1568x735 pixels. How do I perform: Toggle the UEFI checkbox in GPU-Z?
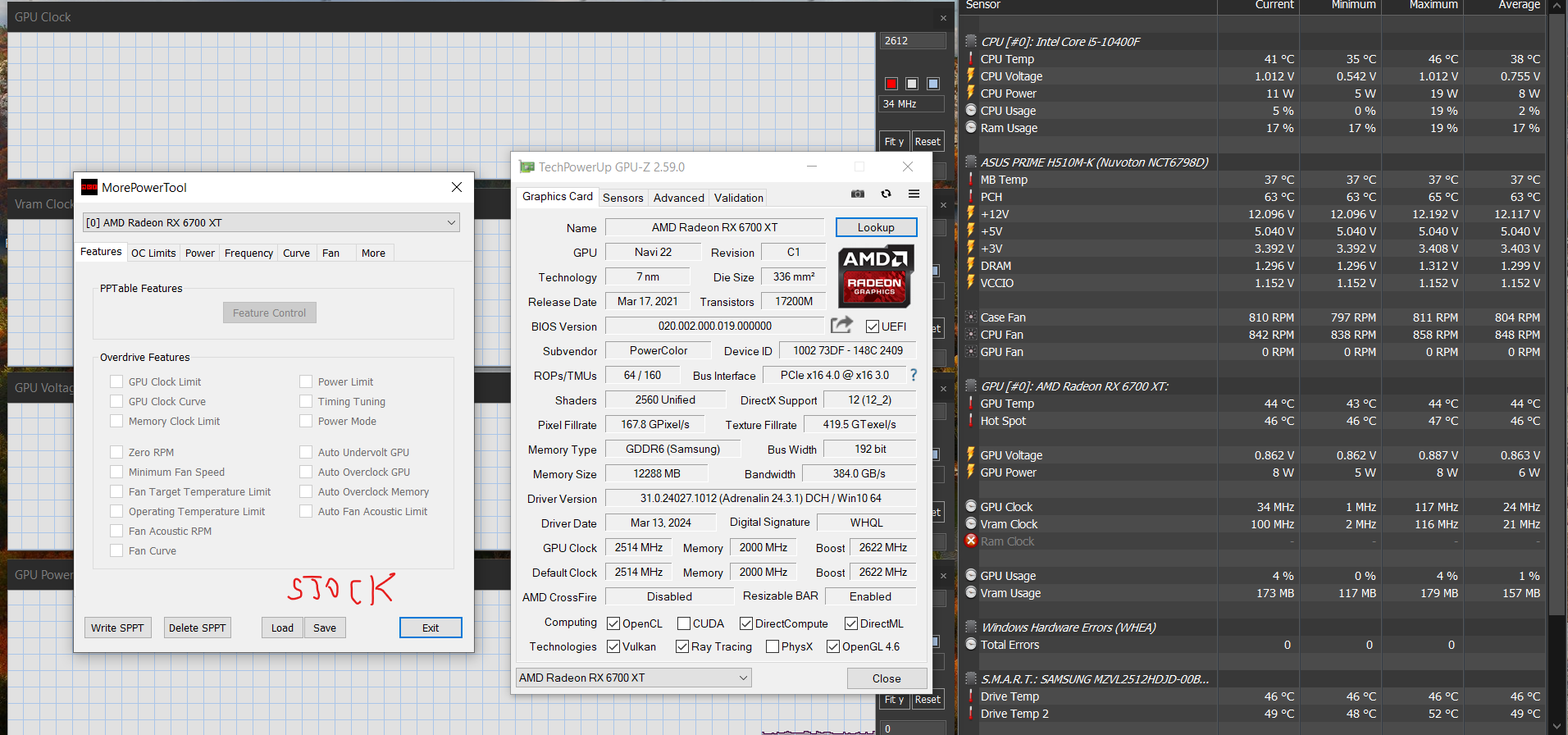(873, 326)
